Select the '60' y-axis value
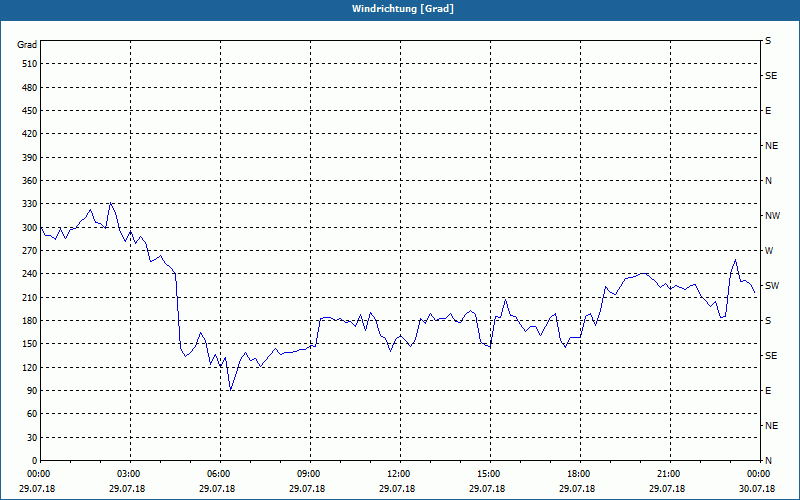 pyautogui.click(x=32, y=414)
